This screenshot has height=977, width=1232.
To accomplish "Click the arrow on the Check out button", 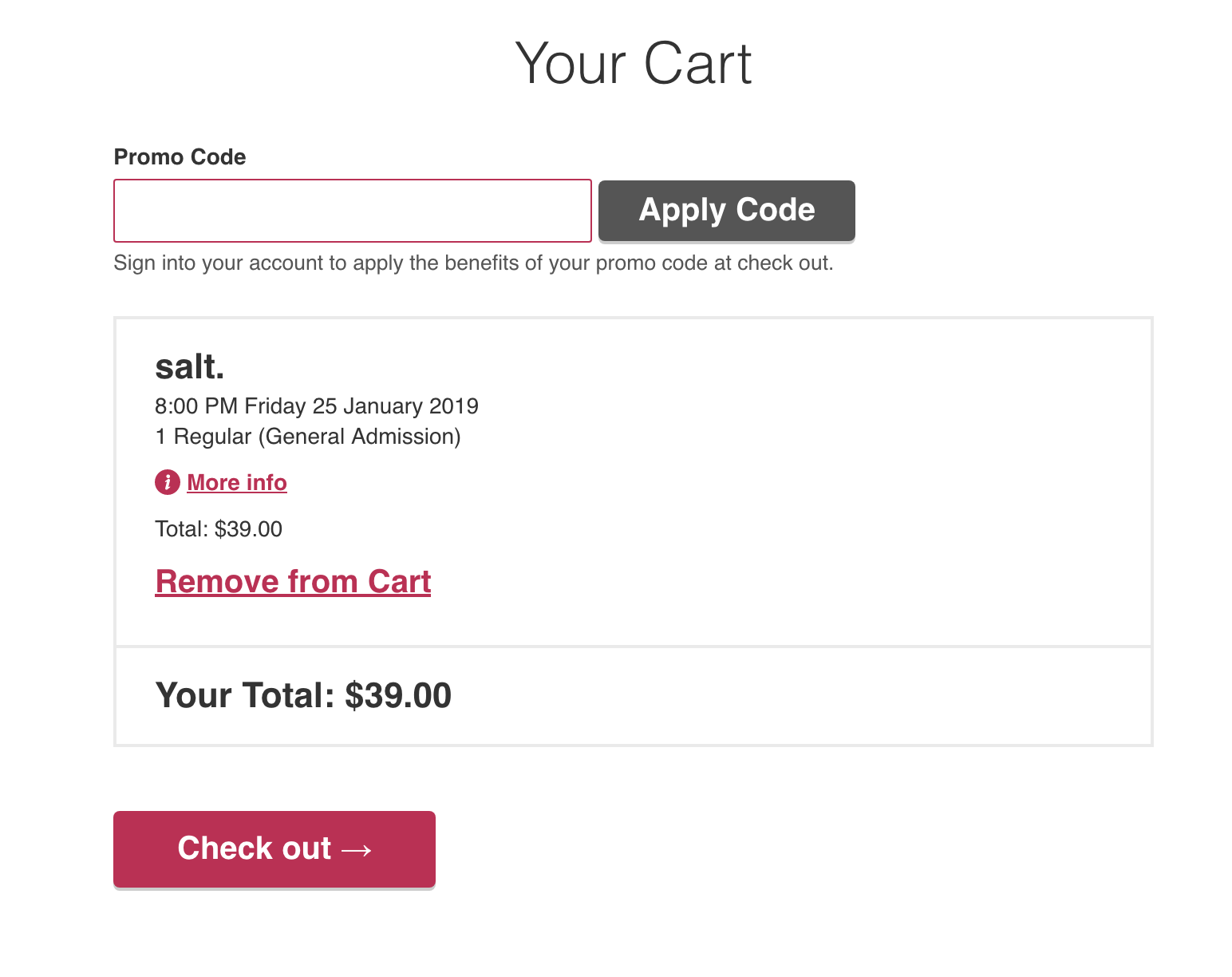I will (357, 850).
